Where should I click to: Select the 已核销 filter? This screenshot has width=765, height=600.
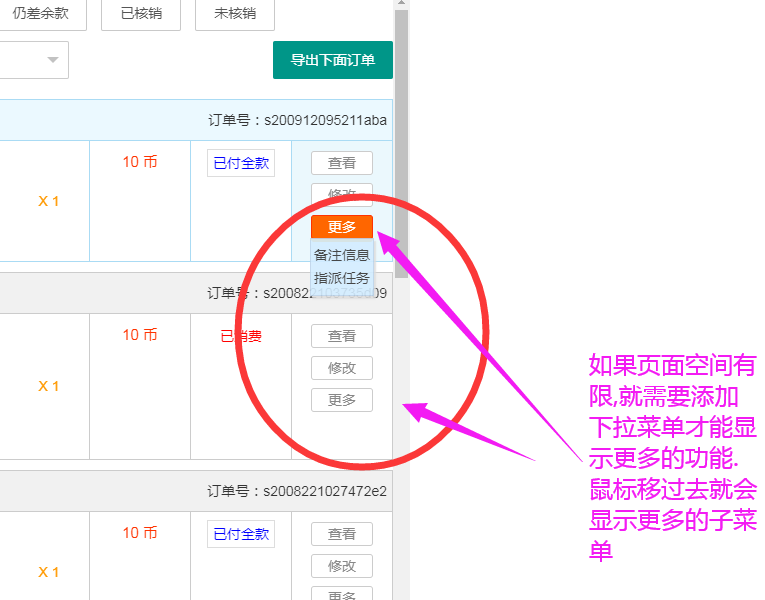tap(141, 14)
